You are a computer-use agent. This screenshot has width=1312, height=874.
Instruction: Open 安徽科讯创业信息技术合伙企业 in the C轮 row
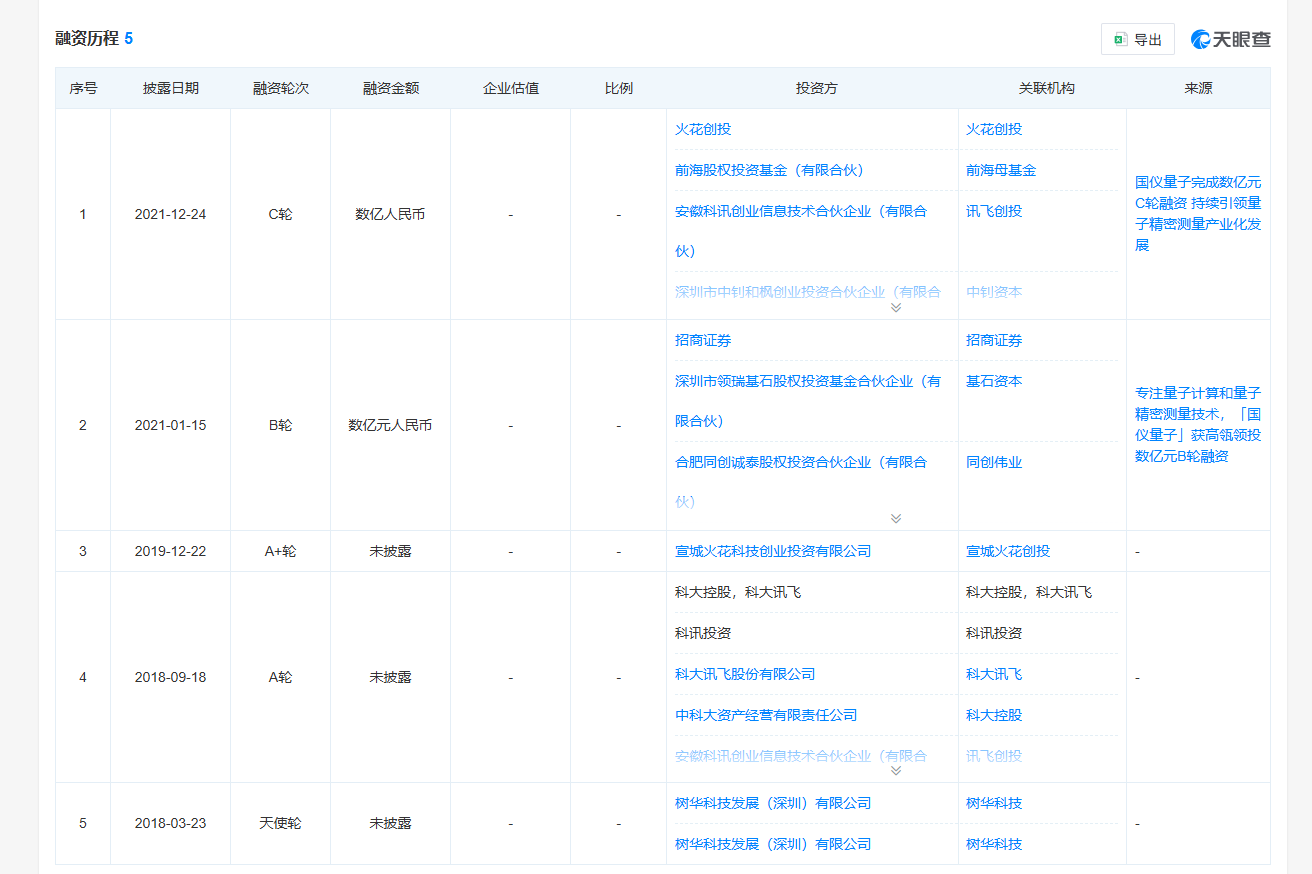tap(801, 231)
